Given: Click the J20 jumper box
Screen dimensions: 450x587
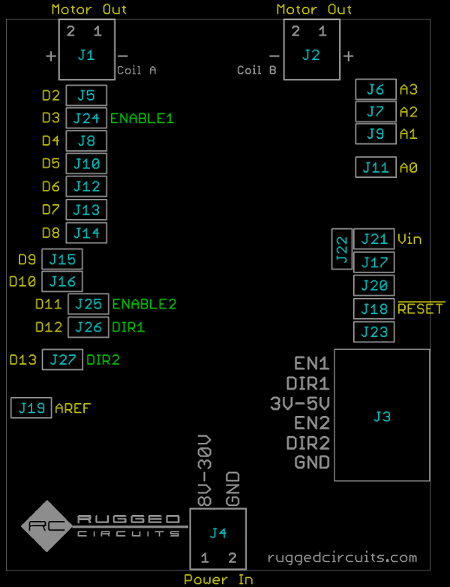Looking at the screenshot, I should coord(374,286).
